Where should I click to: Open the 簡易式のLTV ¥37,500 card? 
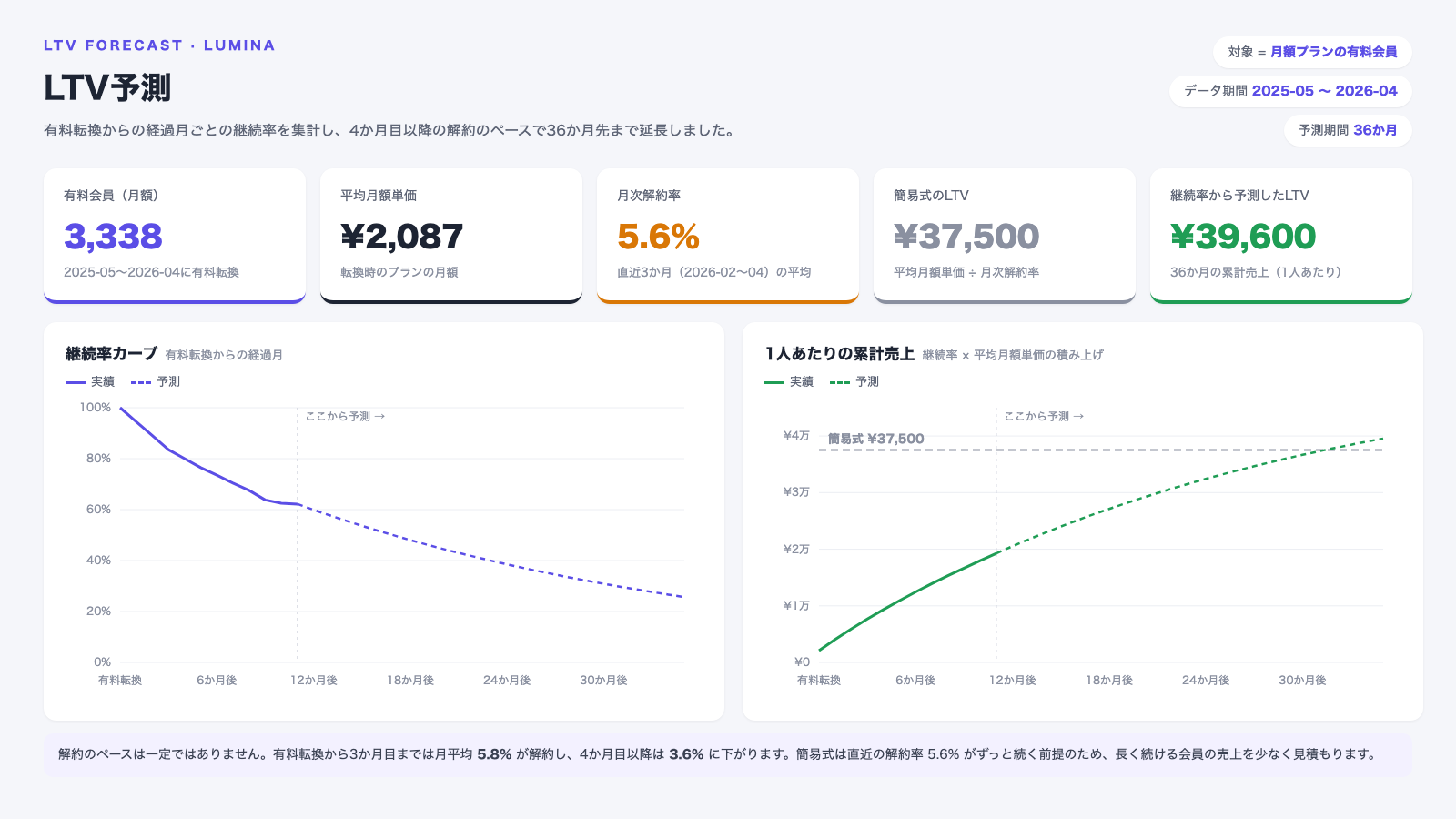1005,236
